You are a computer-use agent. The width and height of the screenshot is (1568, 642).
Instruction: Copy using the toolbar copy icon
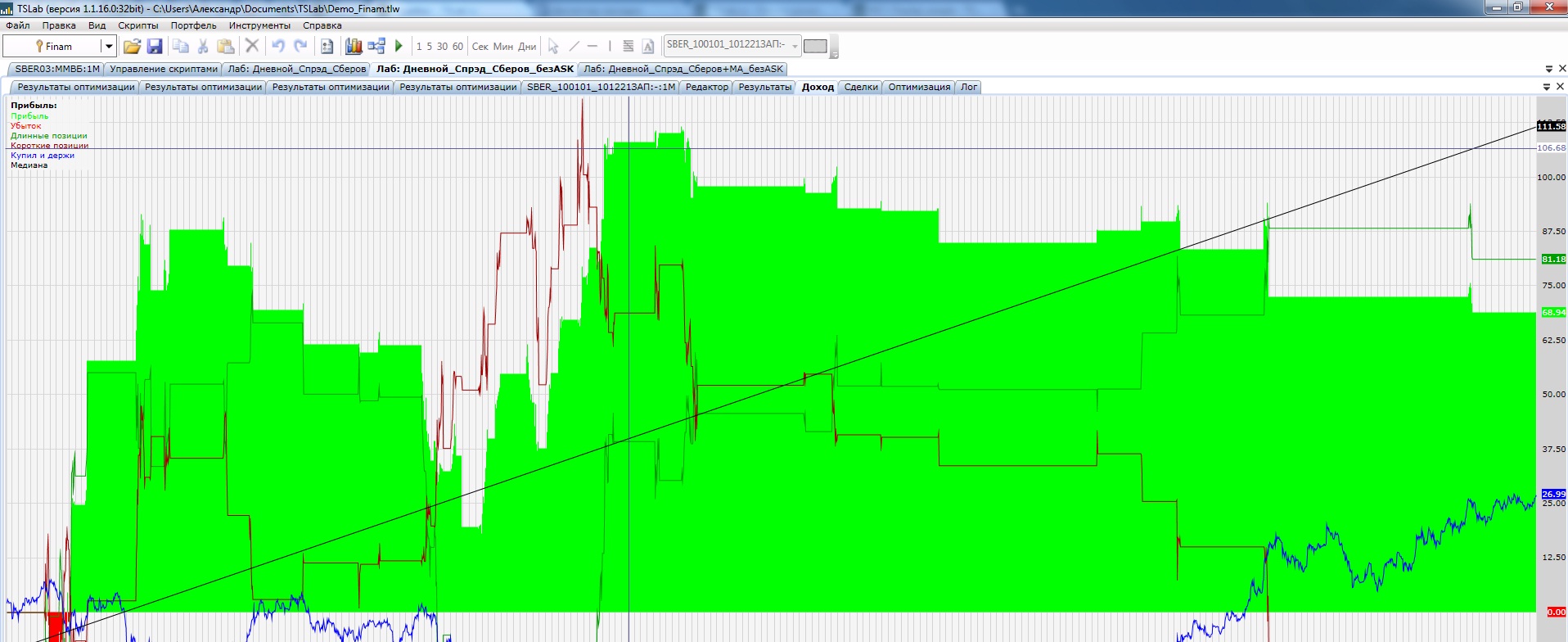(181, 47)
